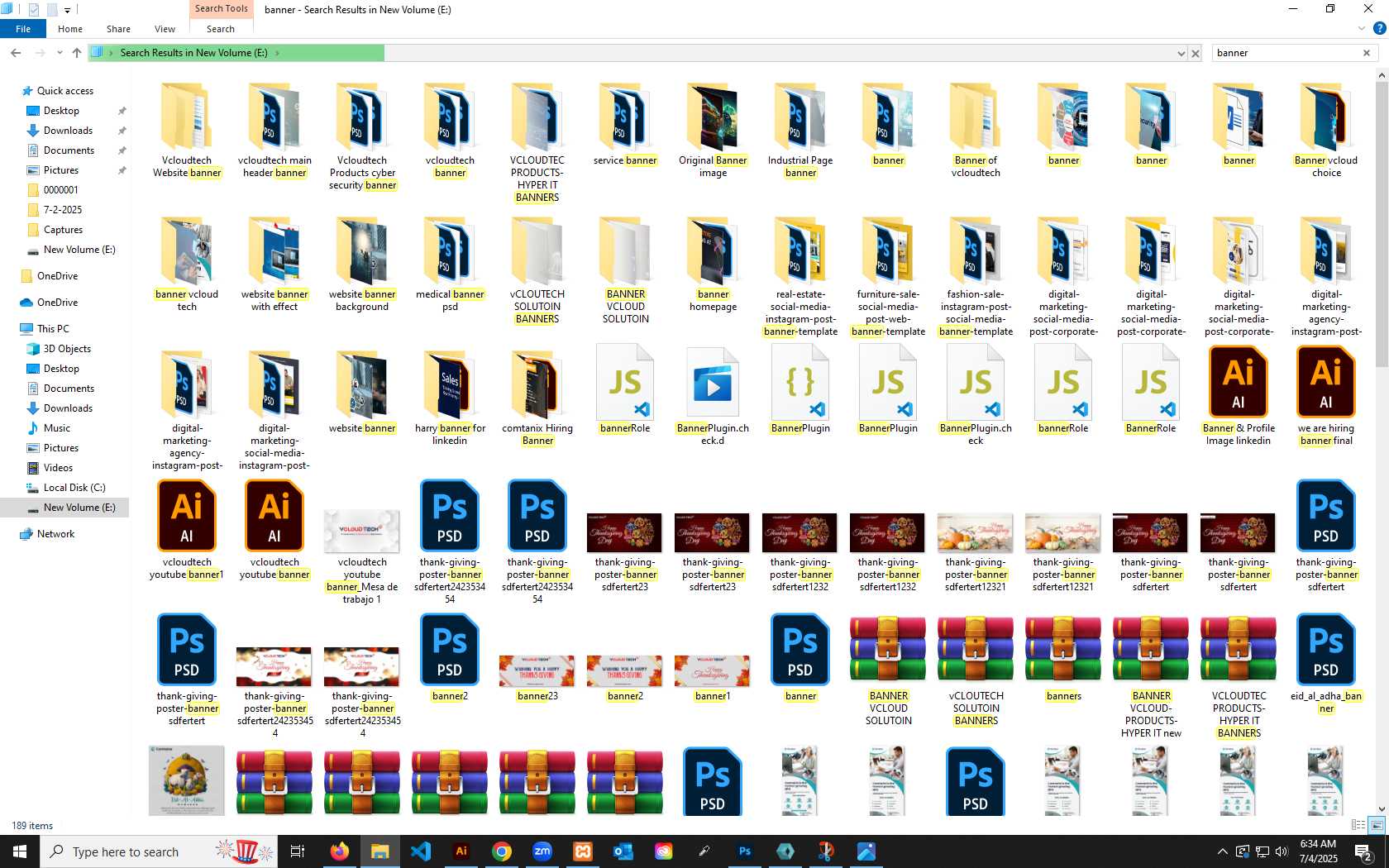Select the Search Tools contextual tab

(x=221, y=9)
